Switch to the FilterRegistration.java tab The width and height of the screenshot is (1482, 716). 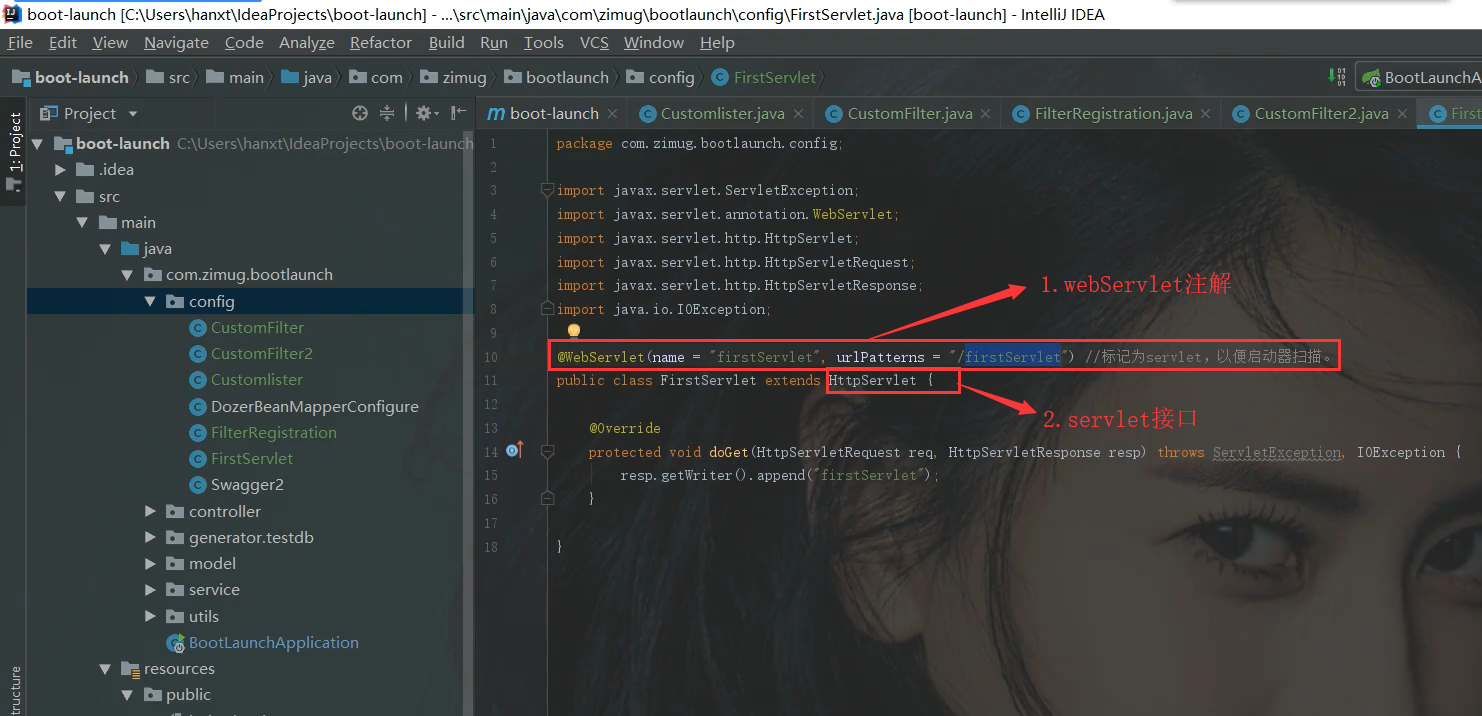pos(1112,114)
